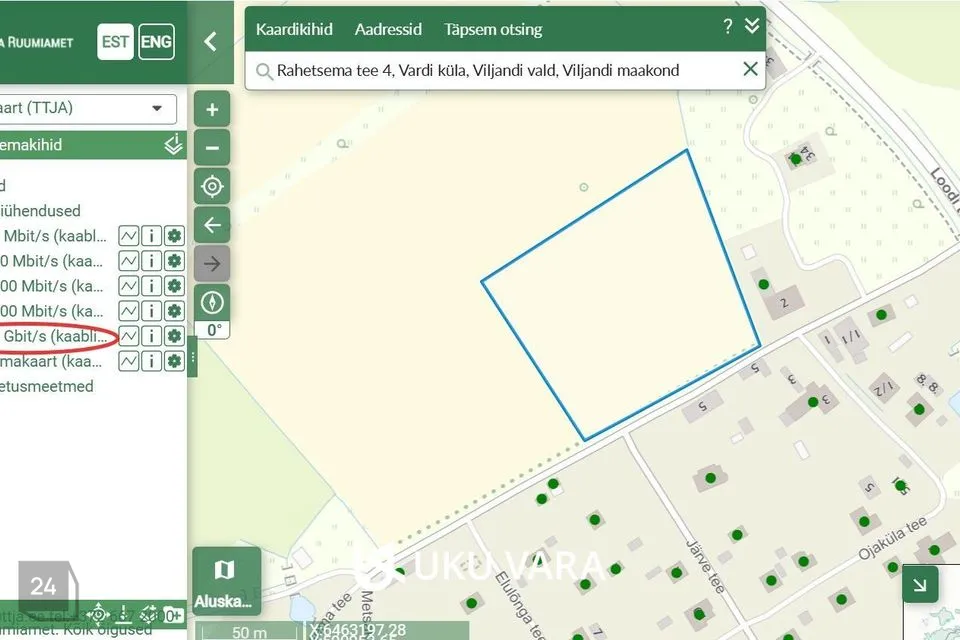Click the X:6463197.28 coordinate readout

pos(357,630)
